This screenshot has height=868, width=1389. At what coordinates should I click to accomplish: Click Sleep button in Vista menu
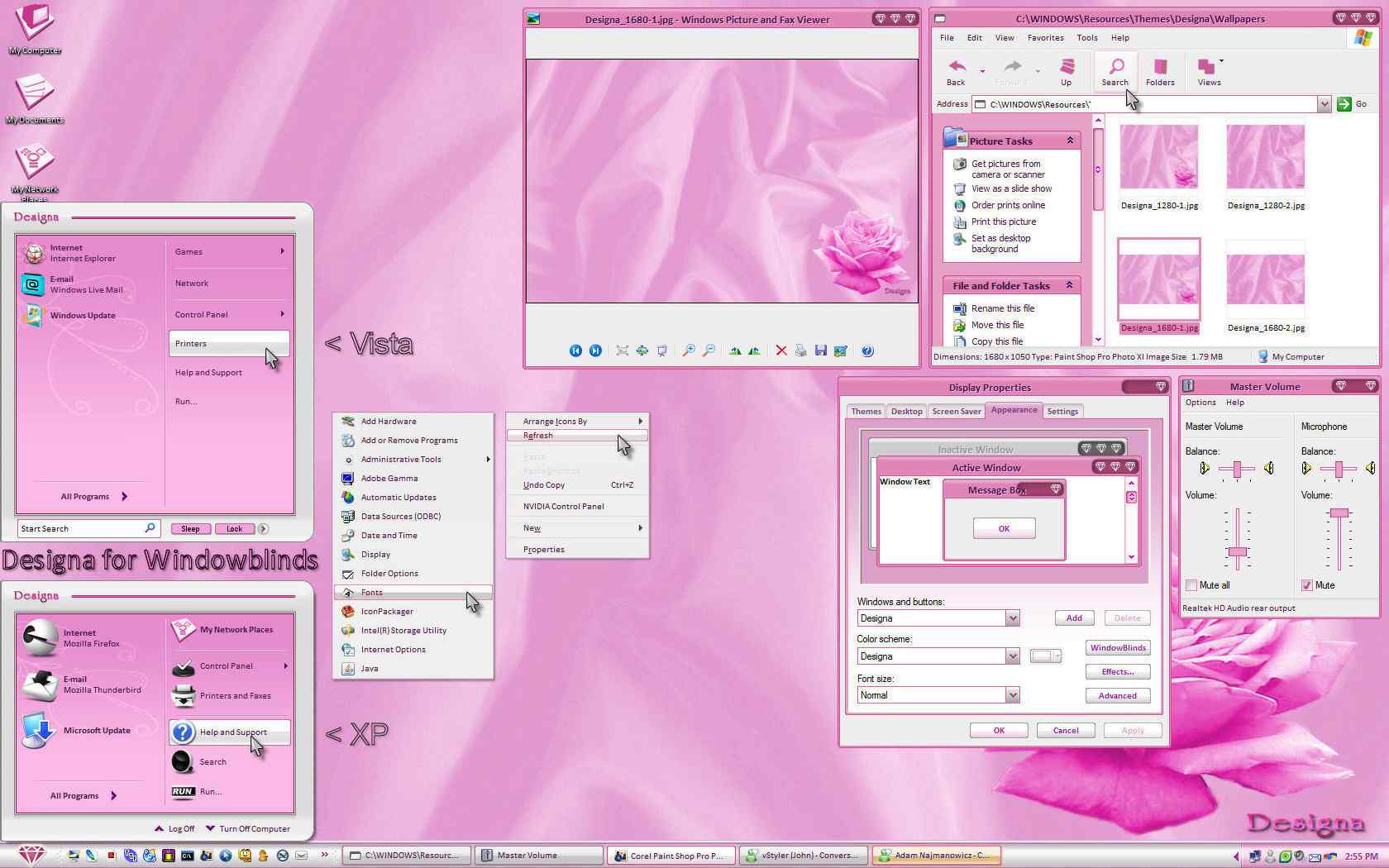click(x=190, y=529)
